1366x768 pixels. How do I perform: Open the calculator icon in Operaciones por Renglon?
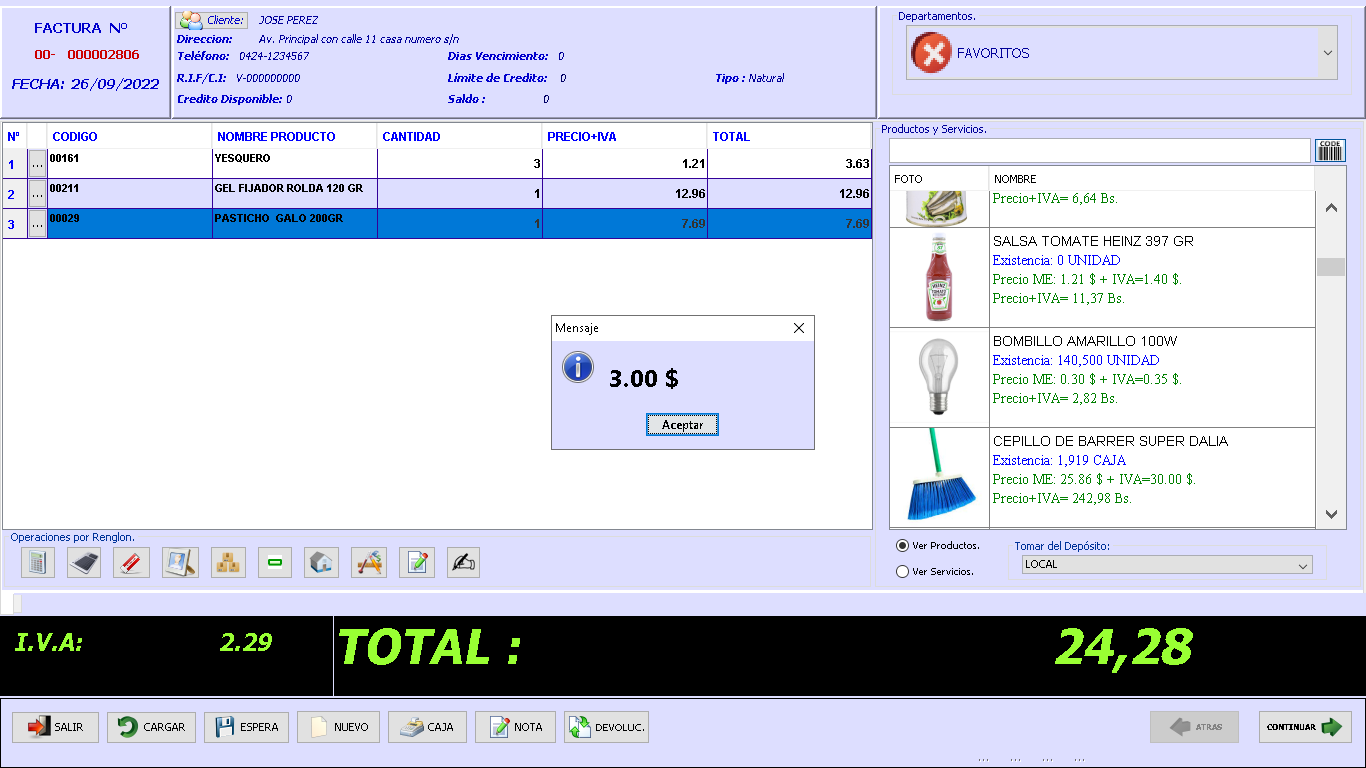37,562
